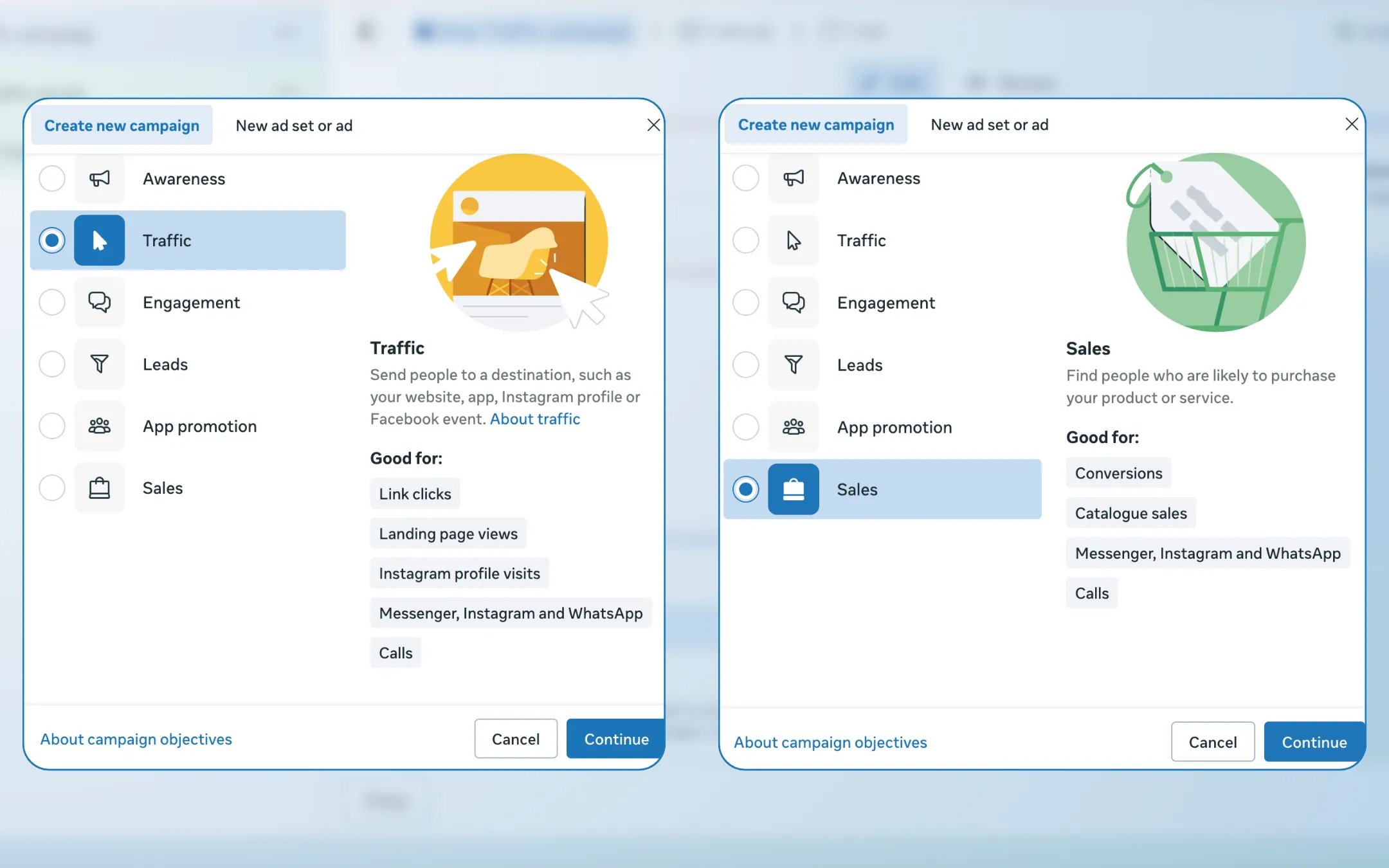Click the Leads funnel icon in left dialog
This screenshot has width=1389, height=868.
pos(99,364)
